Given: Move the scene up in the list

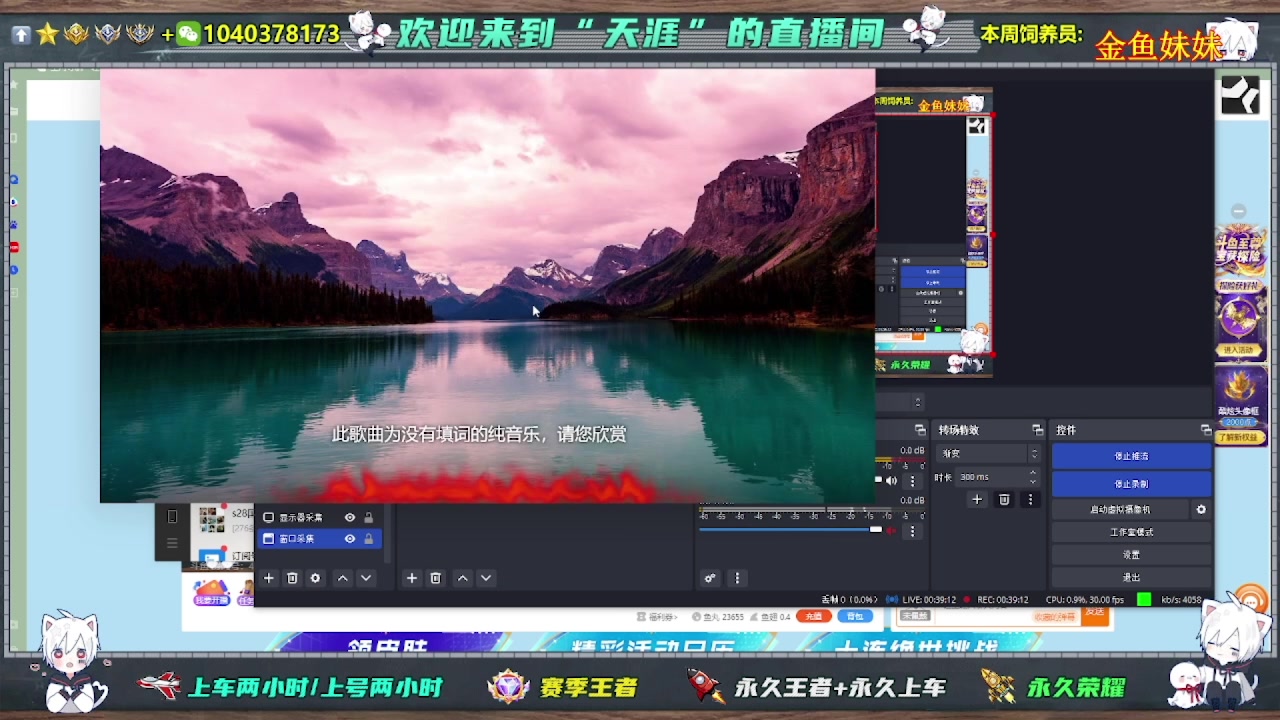Looking at the screenshot, I should 462,578.
